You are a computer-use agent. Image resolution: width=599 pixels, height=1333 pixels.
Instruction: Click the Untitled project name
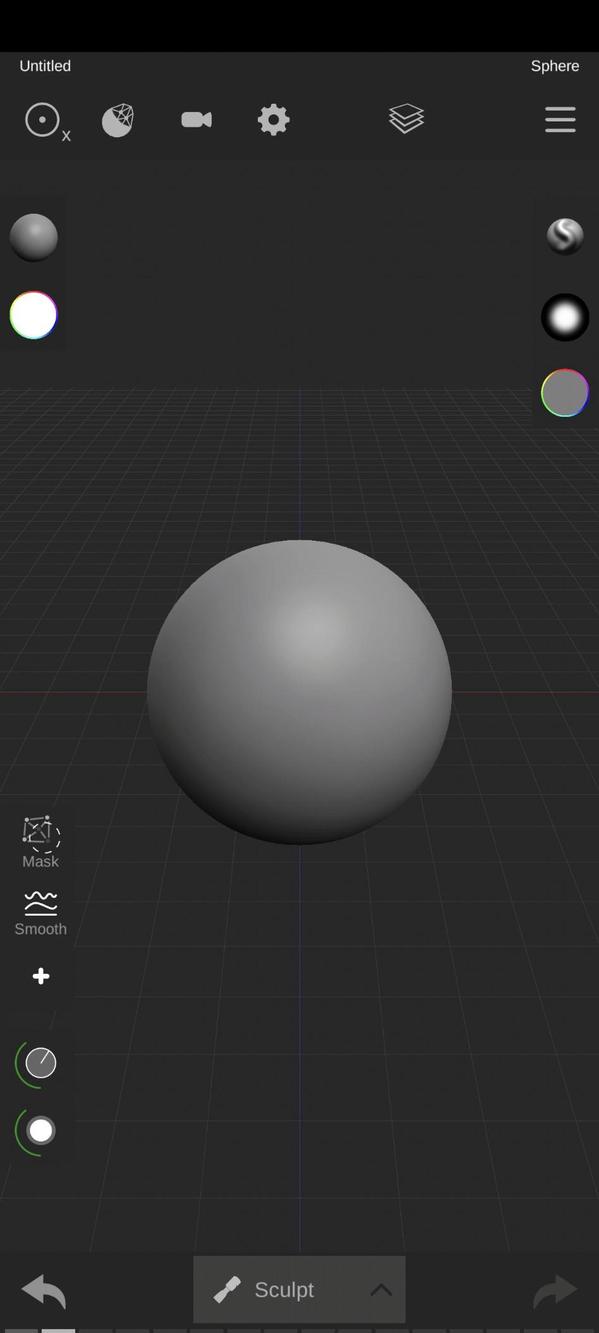click(x=45, y=66)
